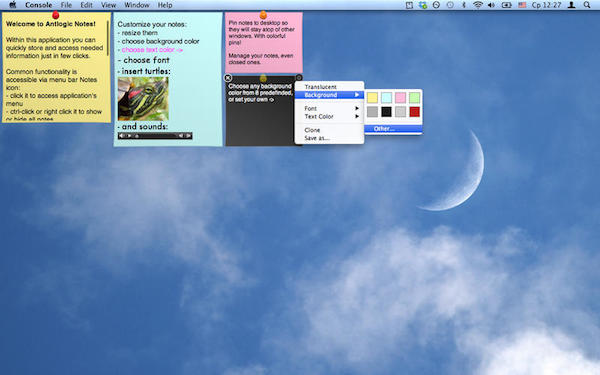Click 'Welcome to Antlogic Notes!' heading
Screen dimensions: 600x375
click(x=51, y=24)
